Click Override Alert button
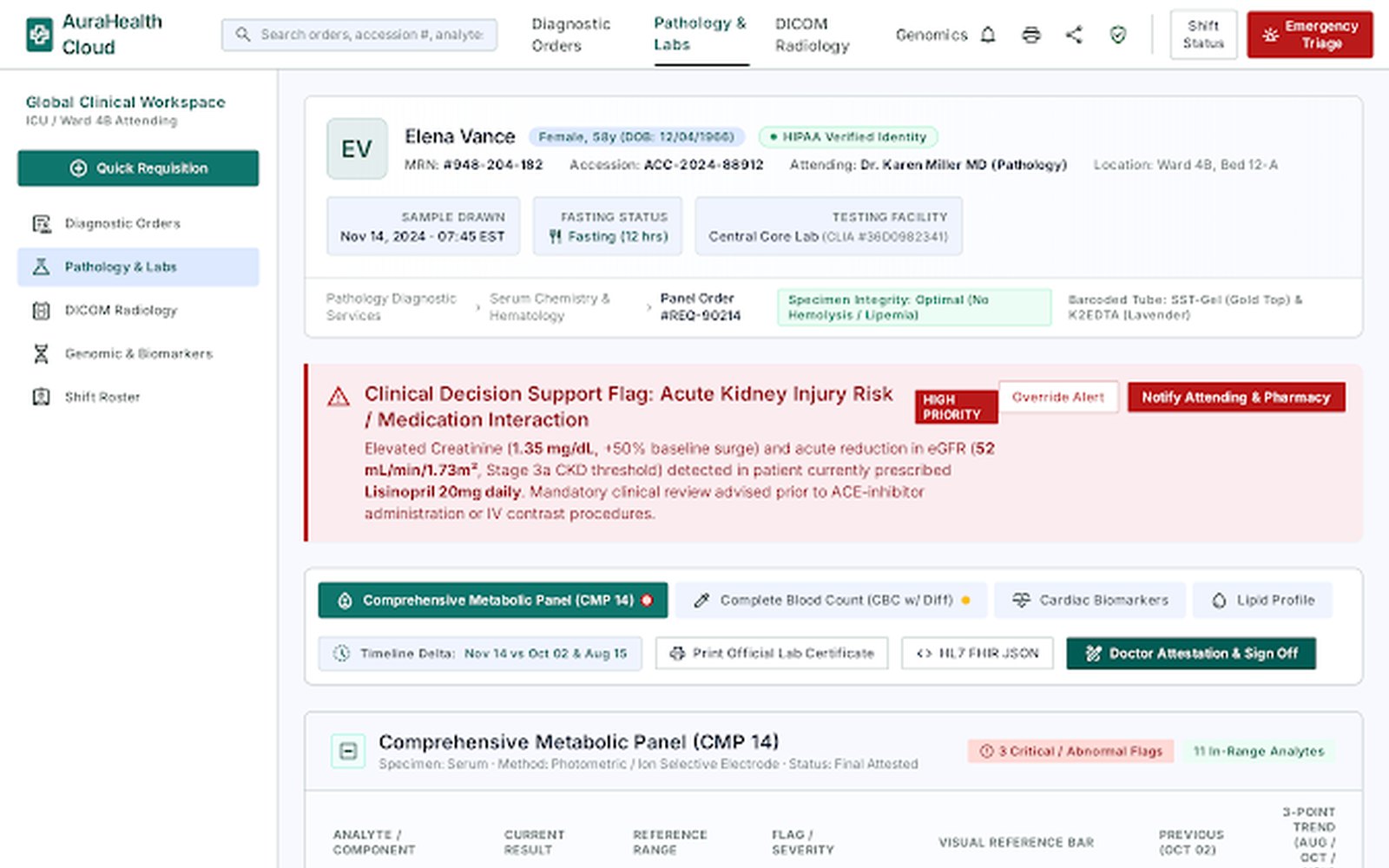Image resolution: width=1389 pixels, height=868 pixels. click(x=1058, y=398)
